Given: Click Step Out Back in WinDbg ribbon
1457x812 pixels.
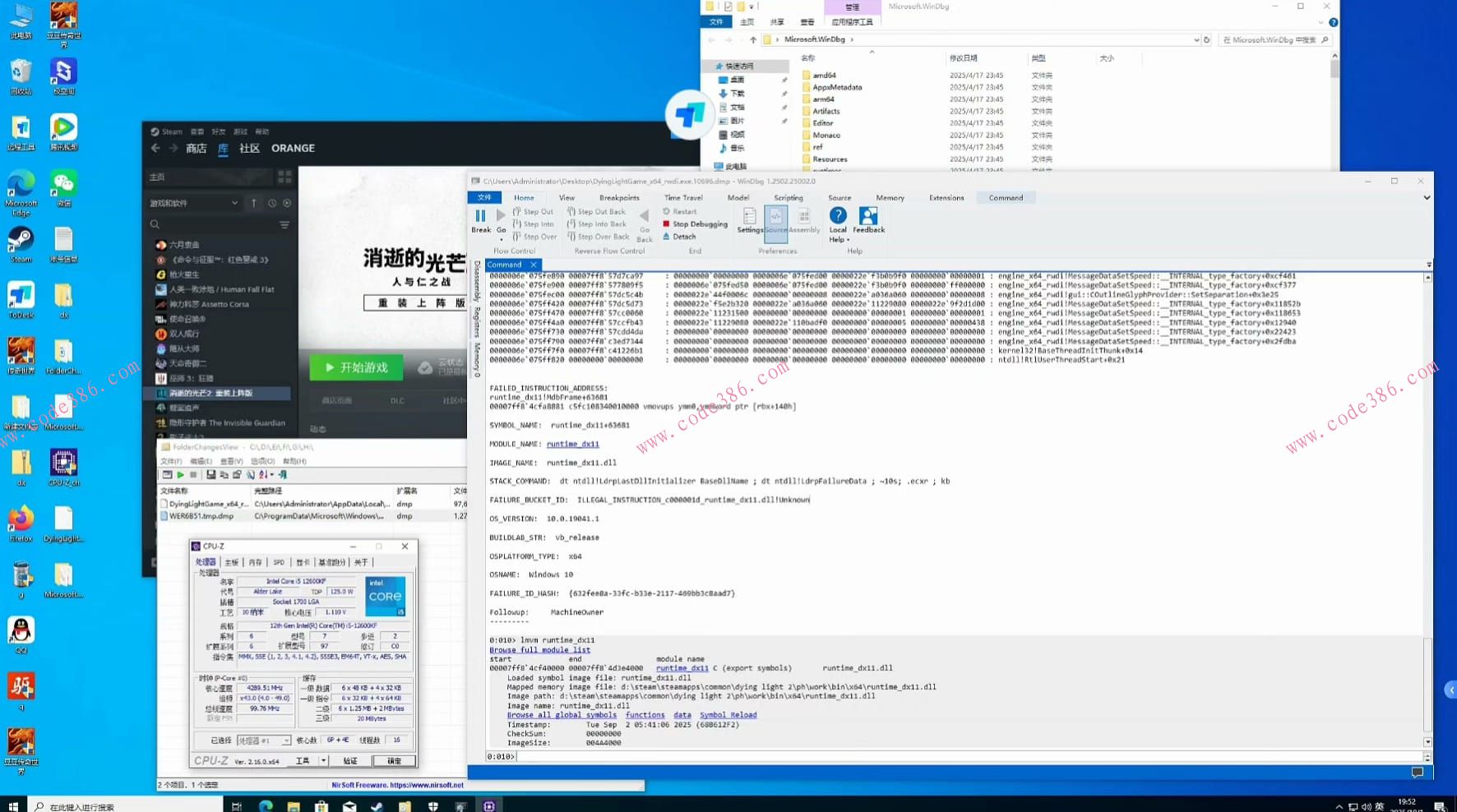Looking at the screenshot, I should [x=595, y=211].
